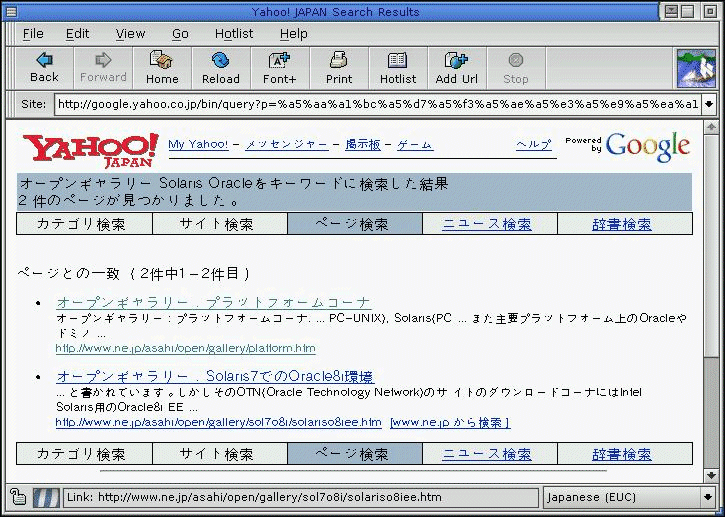Open the 掲示板 link
Viewport: 725px width, 517px height.
[362, 145]
